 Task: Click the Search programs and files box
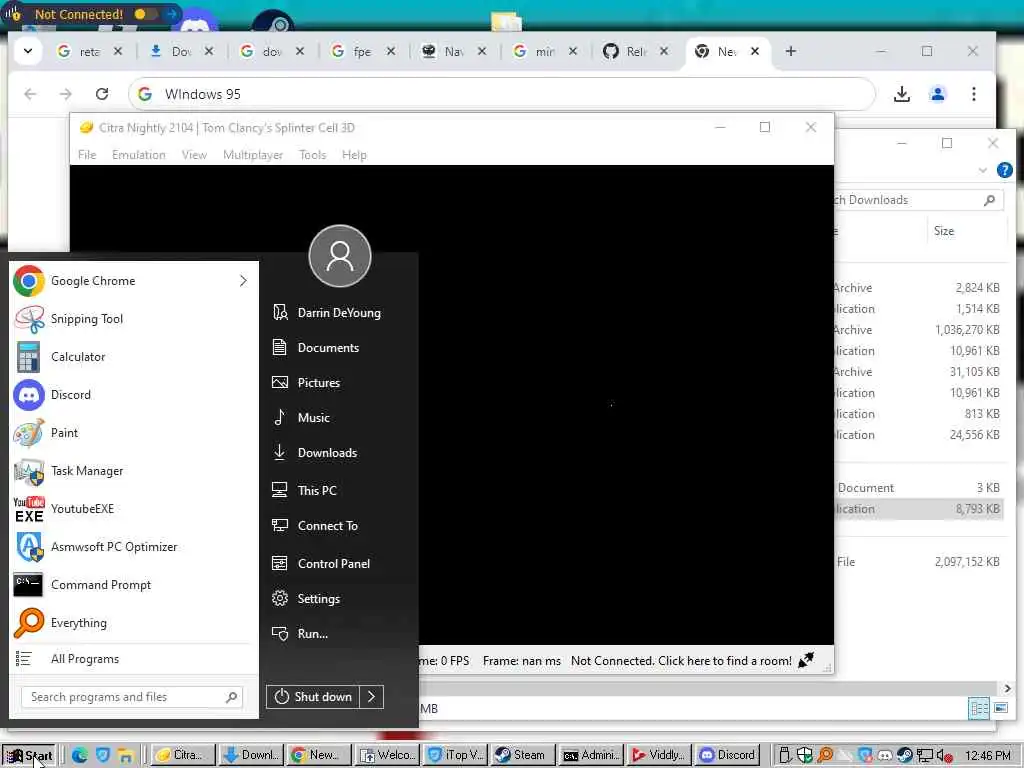132,697
